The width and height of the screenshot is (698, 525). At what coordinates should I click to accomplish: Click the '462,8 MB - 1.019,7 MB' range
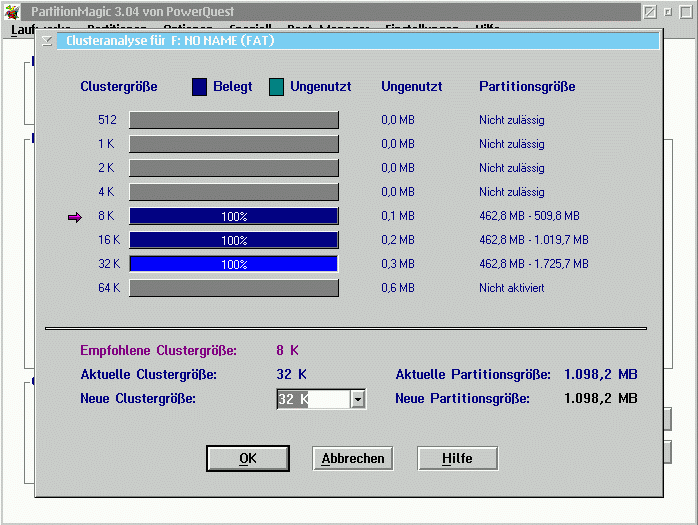click(534, 240)
